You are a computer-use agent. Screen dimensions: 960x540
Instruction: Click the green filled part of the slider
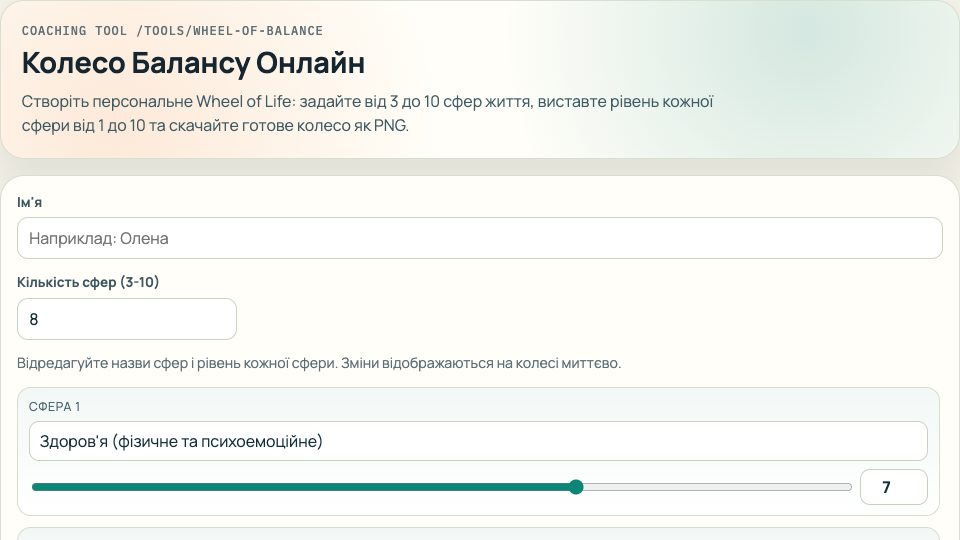(x=300, y=487)
